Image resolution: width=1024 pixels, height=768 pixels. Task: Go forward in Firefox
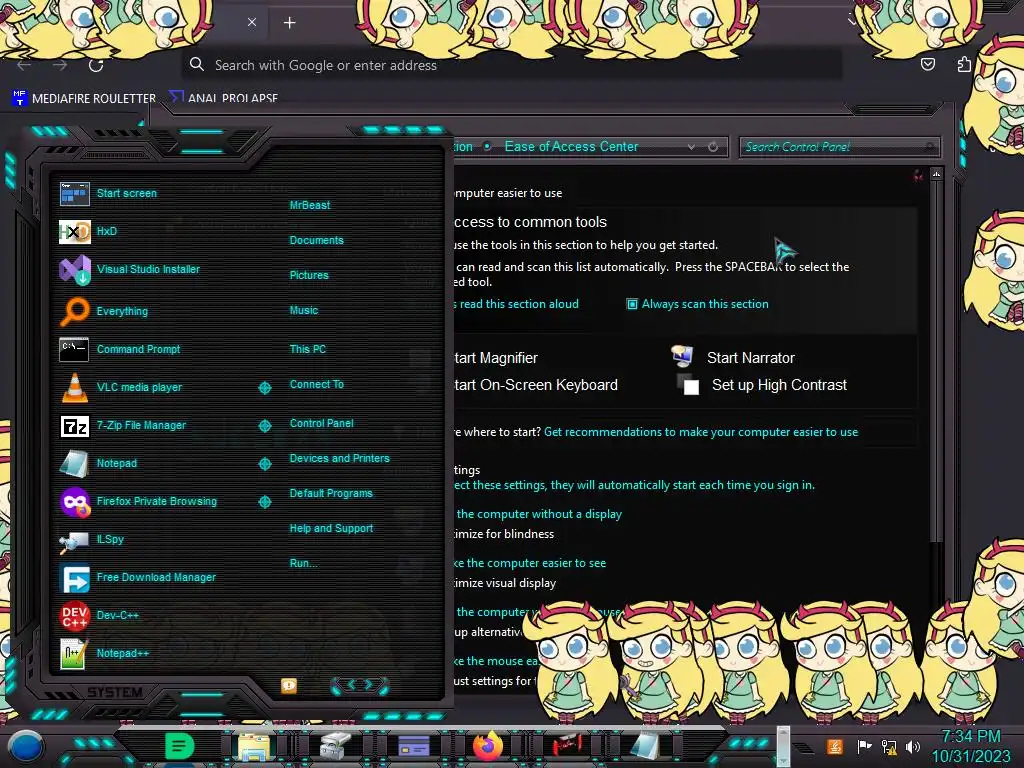pos(60,65)
